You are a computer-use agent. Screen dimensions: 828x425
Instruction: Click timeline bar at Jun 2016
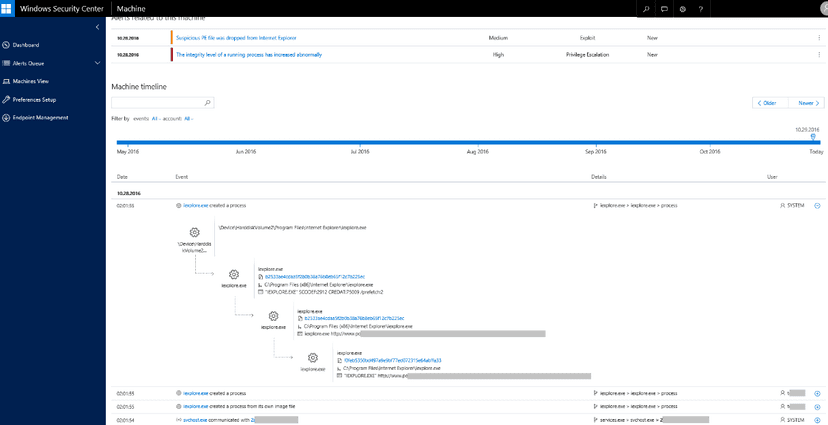coord(247,142)
